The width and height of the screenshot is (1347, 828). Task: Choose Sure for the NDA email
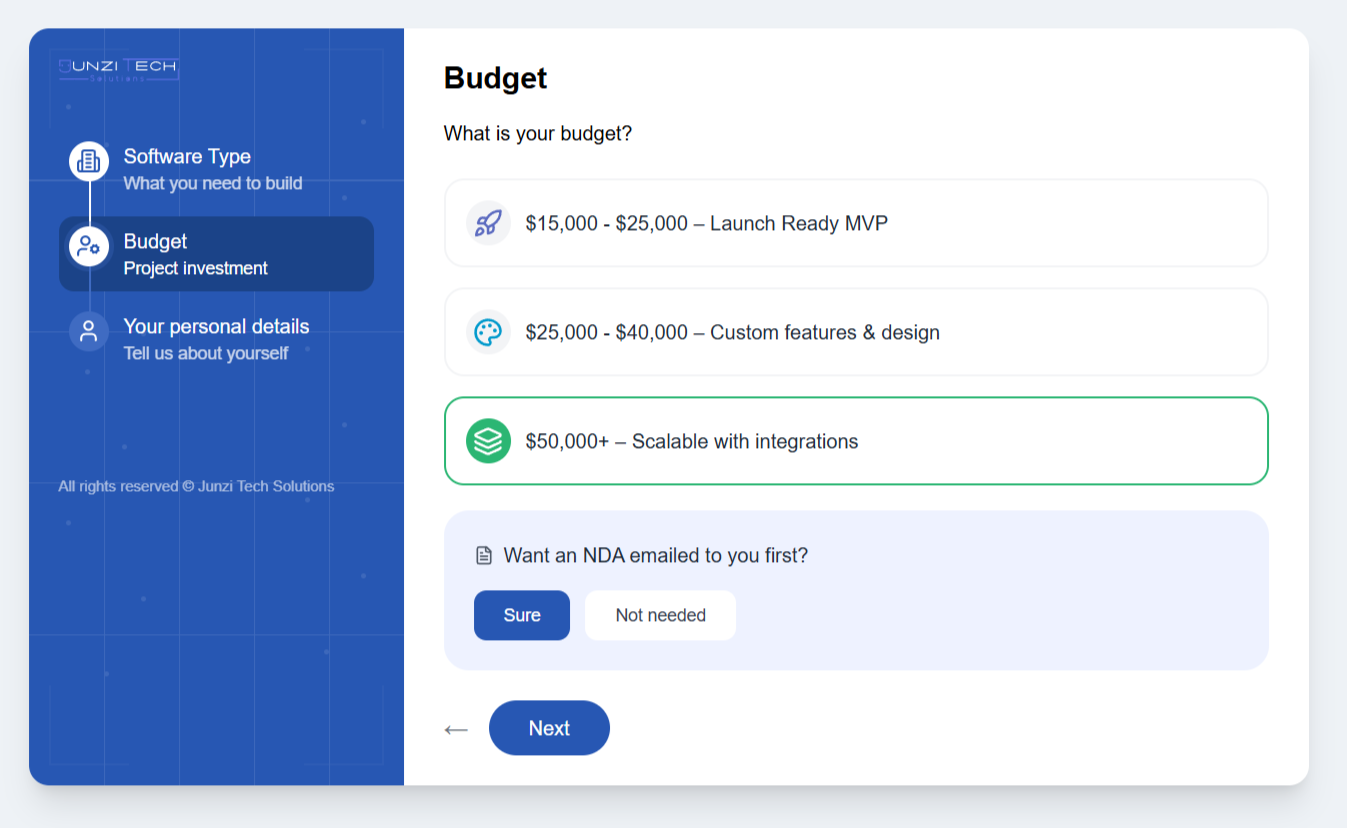[521, 615]
